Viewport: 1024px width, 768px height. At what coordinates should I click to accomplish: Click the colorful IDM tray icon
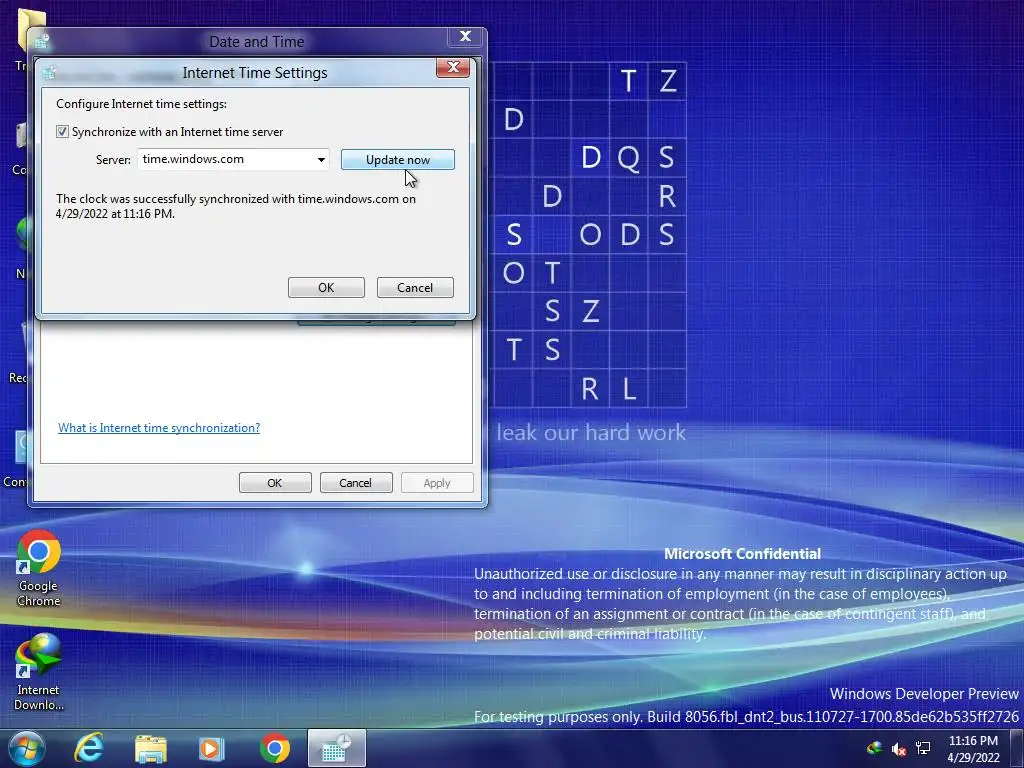pos(874,748)
